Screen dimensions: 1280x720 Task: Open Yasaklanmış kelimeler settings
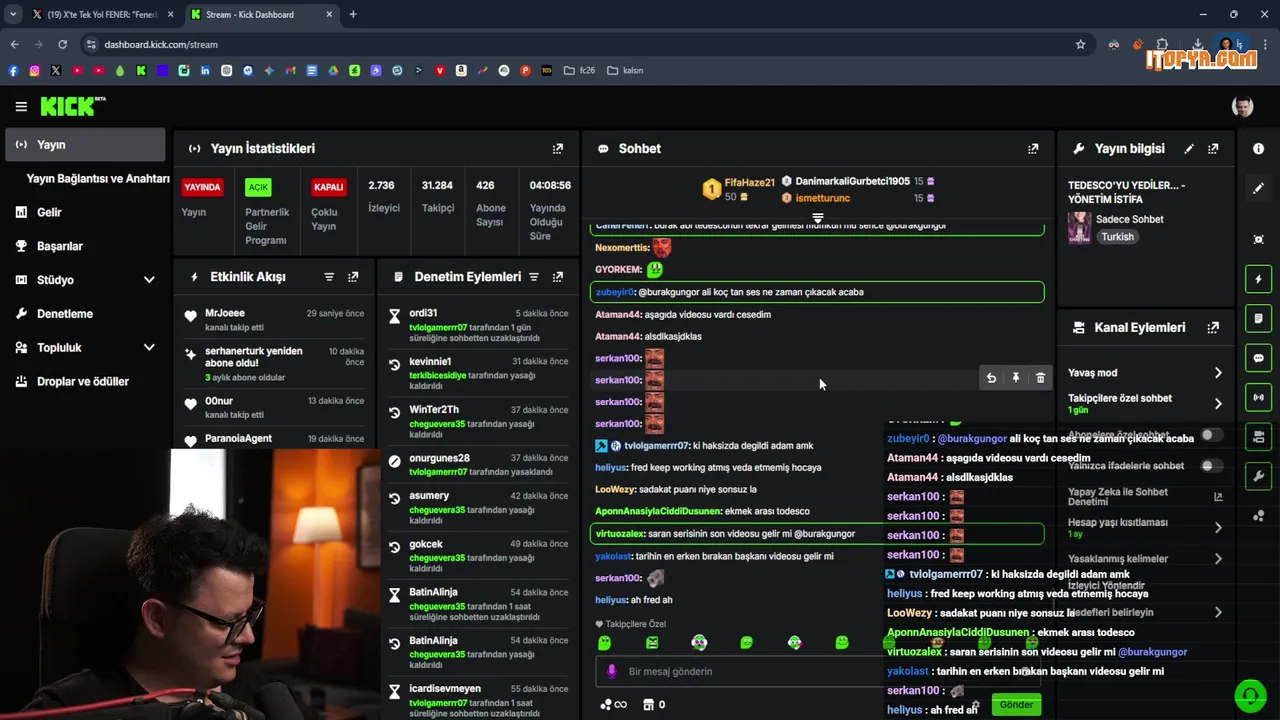[x=1218, y=559]
